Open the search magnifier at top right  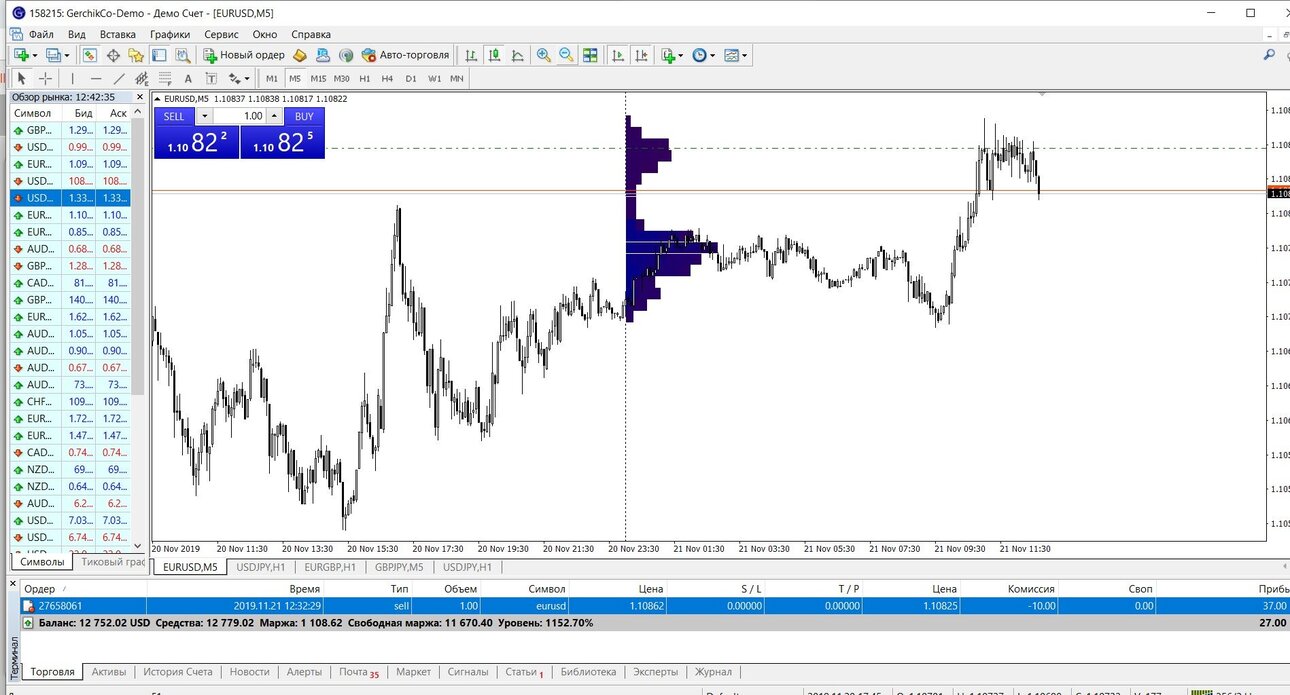pos(1270,55)
